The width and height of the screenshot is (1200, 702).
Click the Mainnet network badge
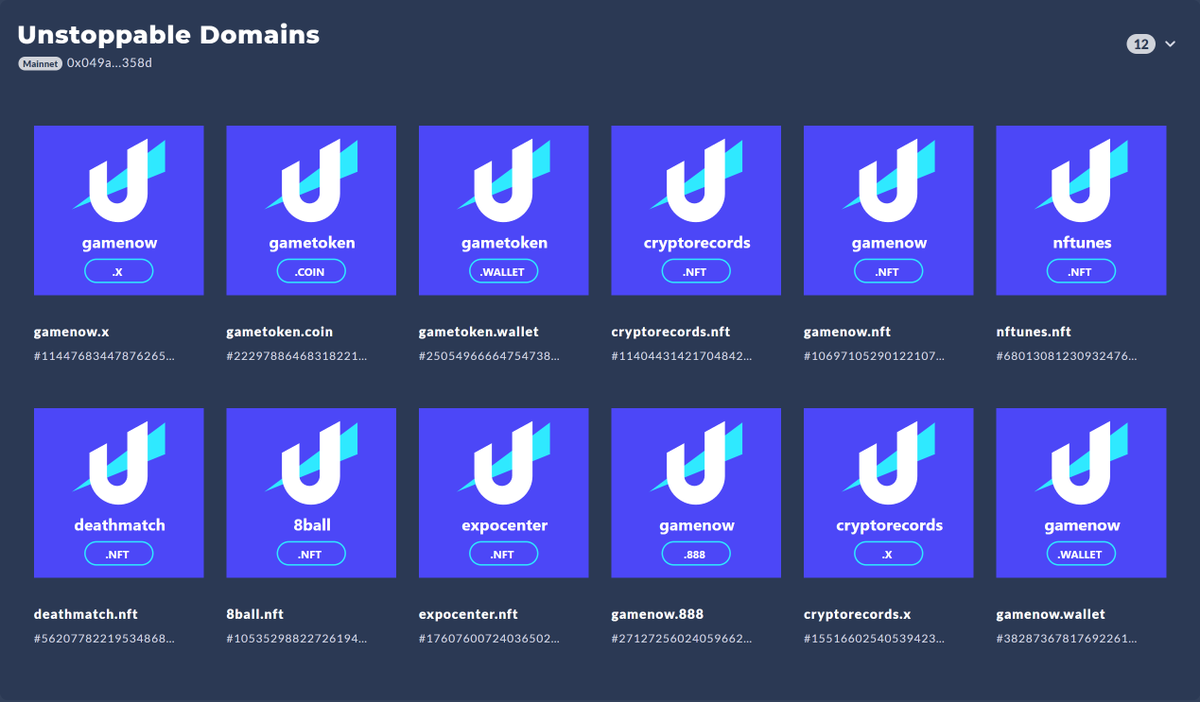pyautogui.click(x=40, y=63)
